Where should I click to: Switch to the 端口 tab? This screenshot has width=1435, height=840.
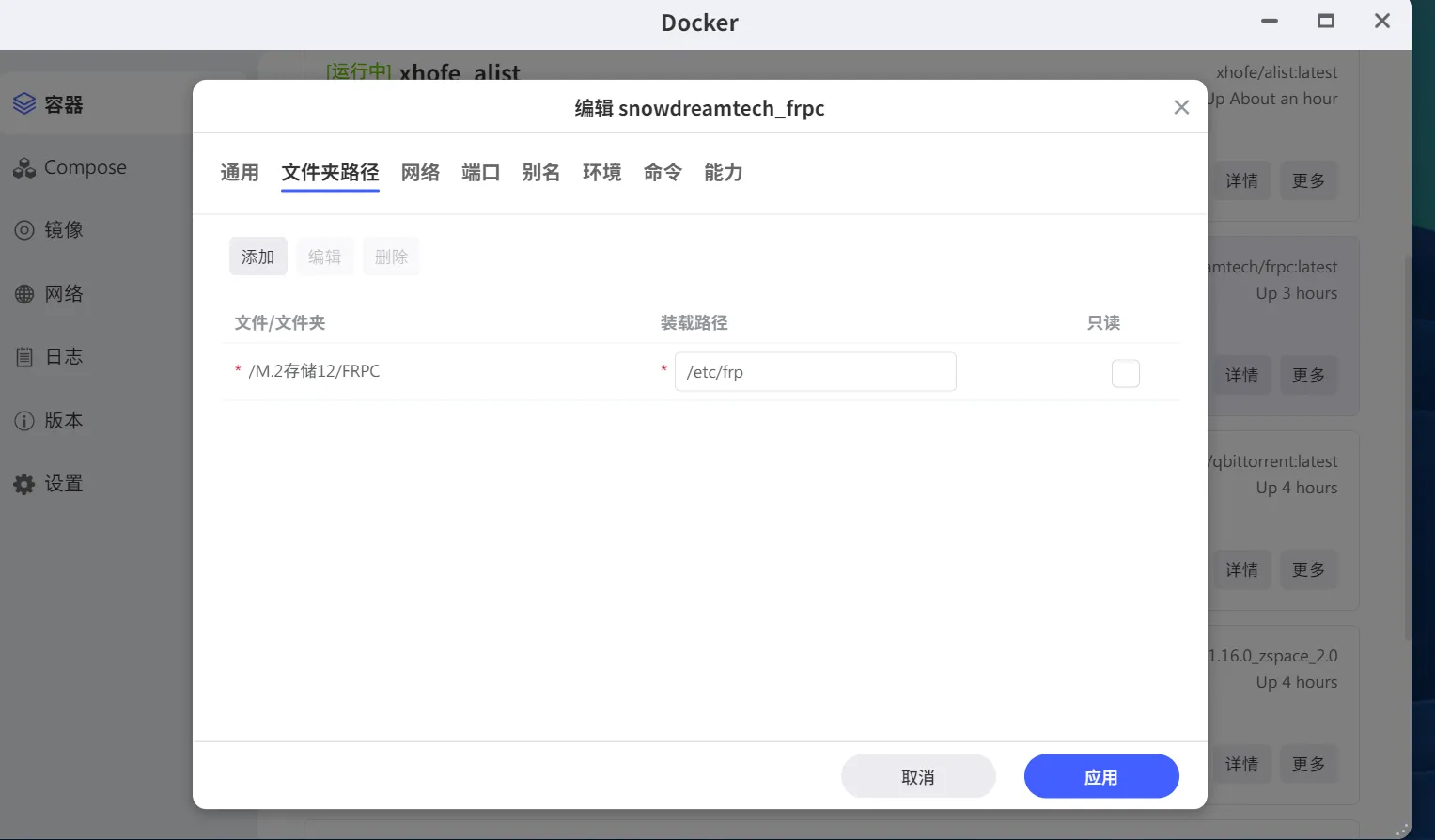[x=480, y=172]
